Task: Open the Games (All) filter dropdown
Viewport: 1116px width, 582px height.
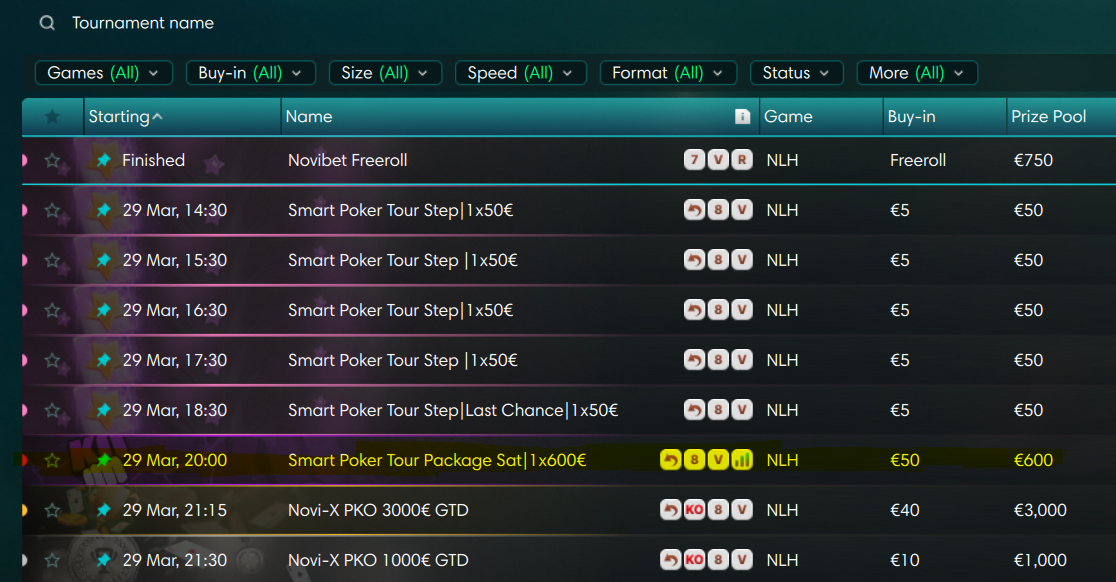Action: [x=103, y=73]
